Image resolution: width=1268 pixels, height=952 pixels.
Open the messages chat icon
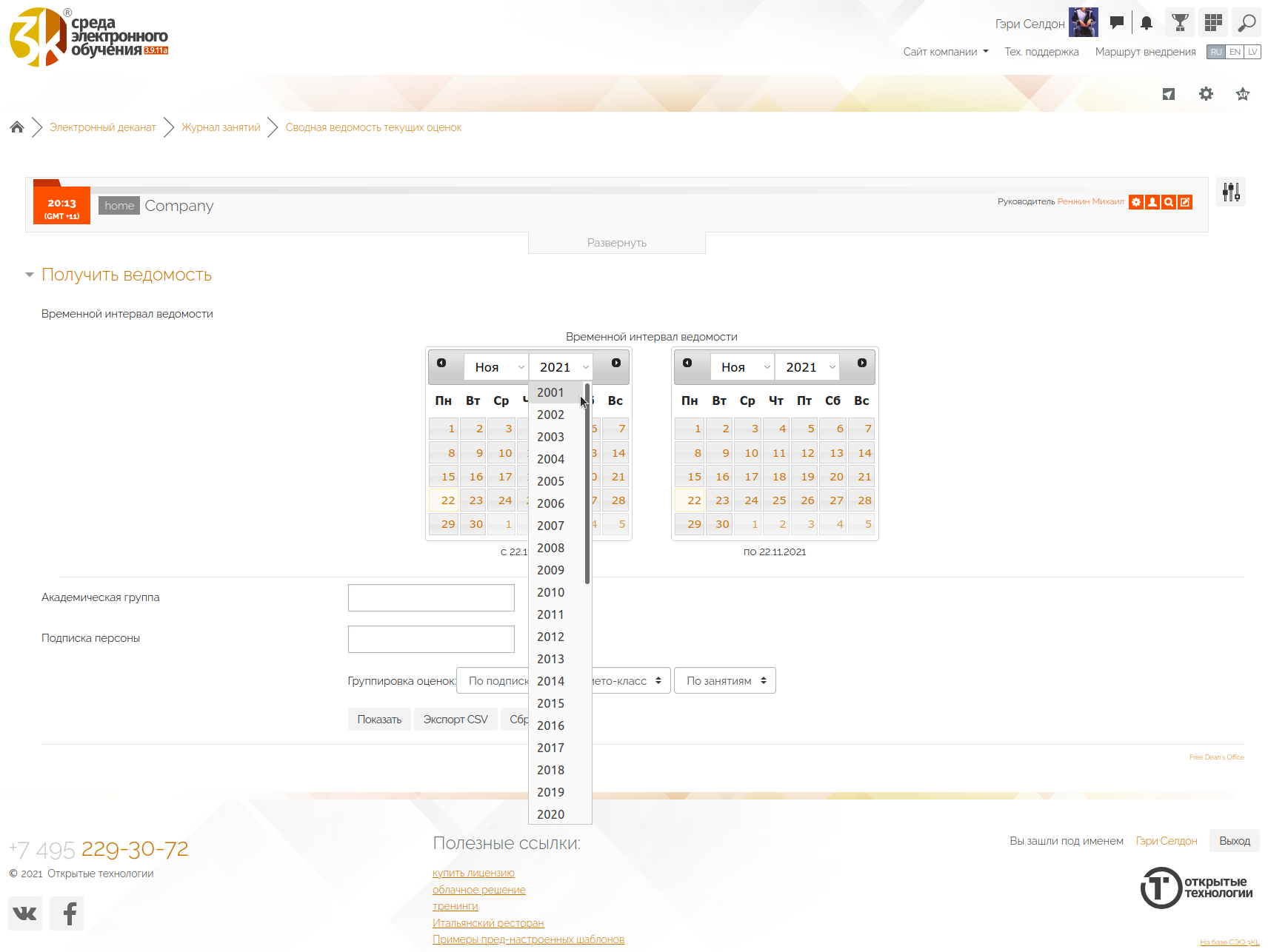click(1116, 23)
